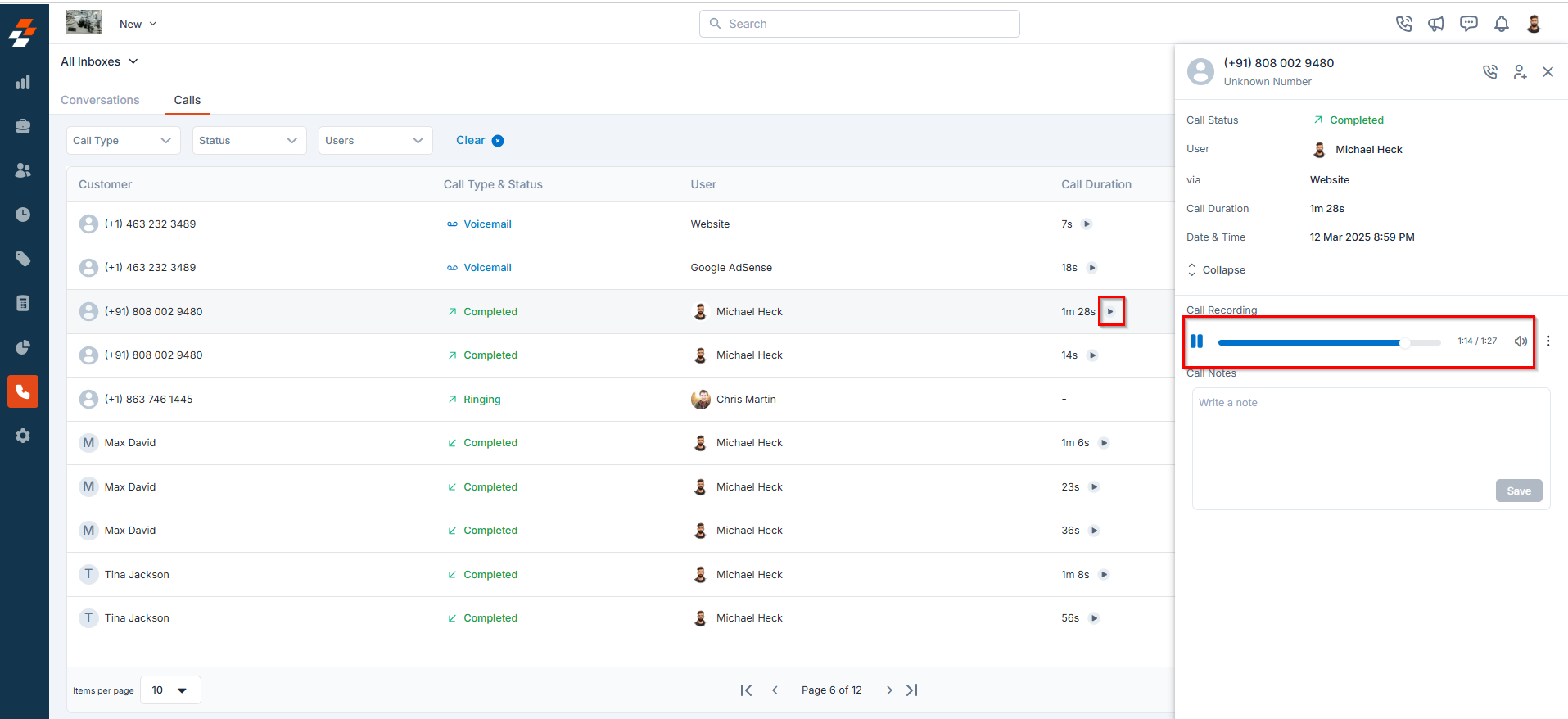1568x719 pixels.
Task: Play the 36s Max David recording
Action: pyautogui.click(x=1094, y=531)
